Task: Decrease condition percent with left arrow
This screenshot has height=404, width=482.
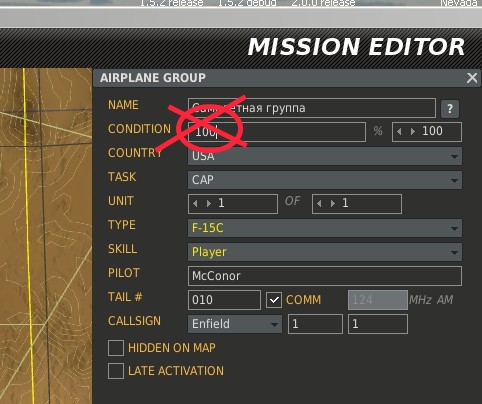Action: 399,132
